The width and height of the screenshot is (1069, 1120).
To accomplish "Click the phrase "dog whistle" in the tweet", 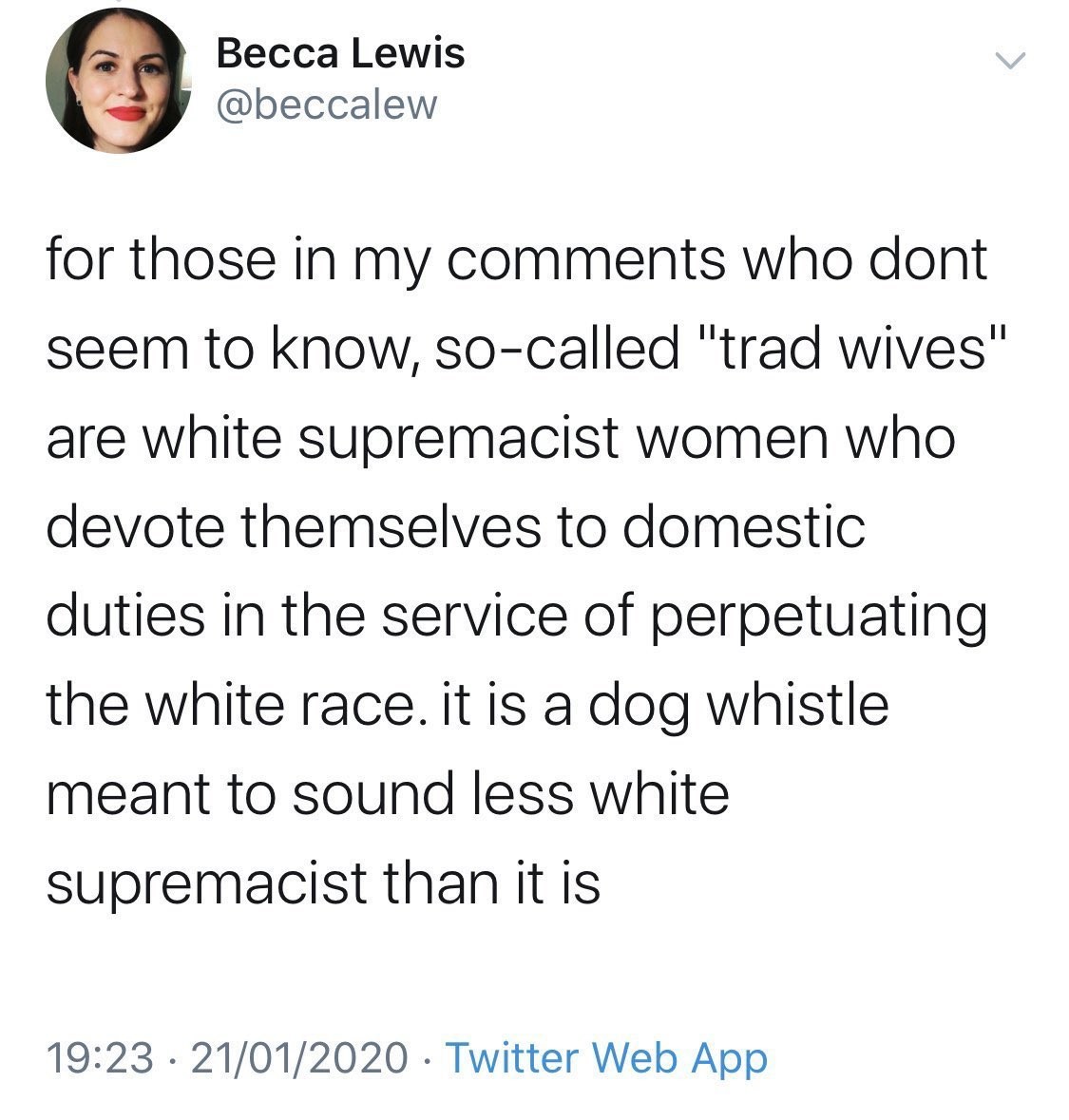I will 739,707.
